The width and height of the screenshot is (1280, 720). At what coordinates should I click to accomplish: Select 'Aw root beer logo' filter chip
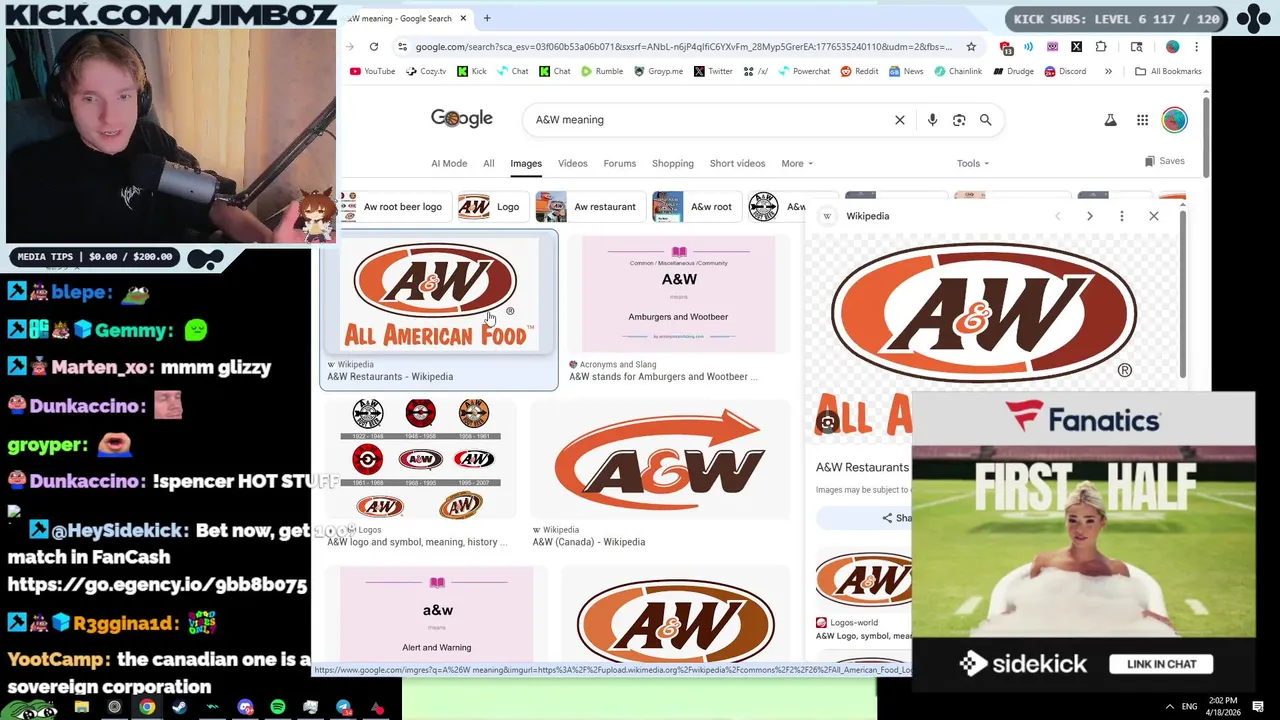[x=394, y=207]
